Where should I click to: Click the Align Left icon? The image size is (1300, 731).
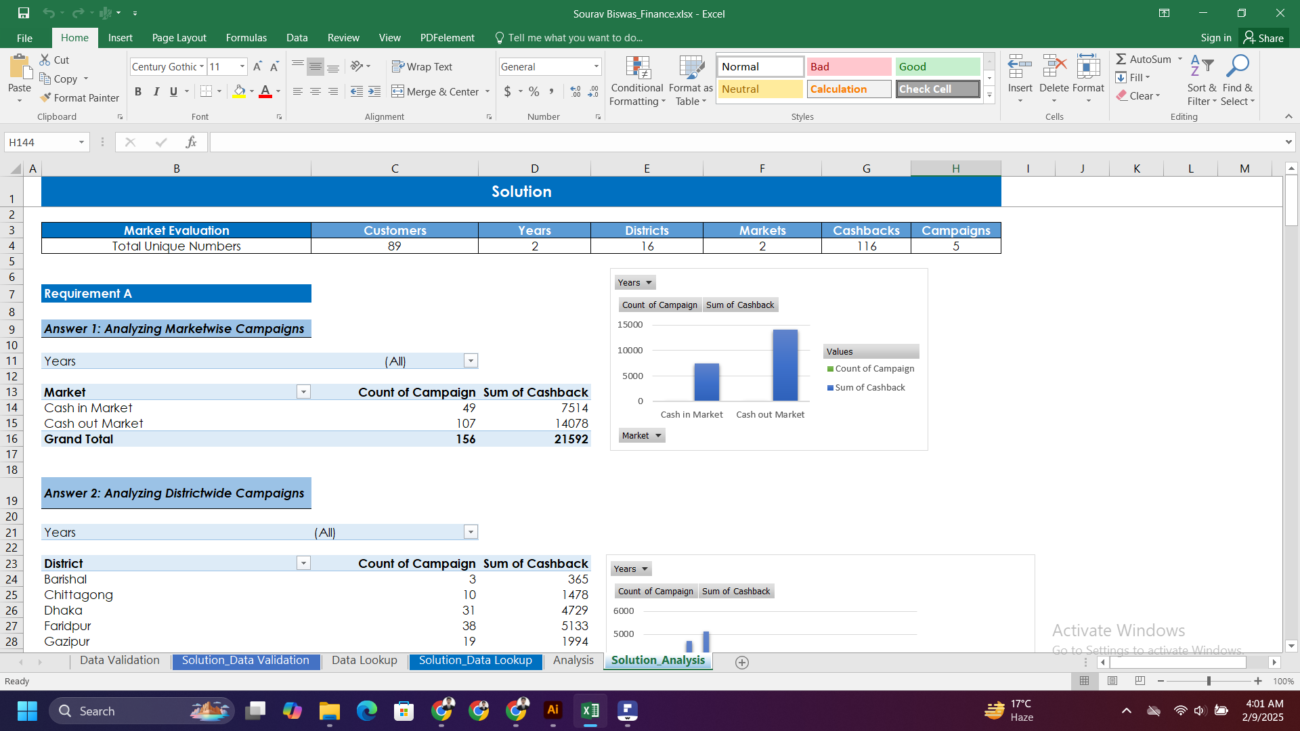click(297, 91)
